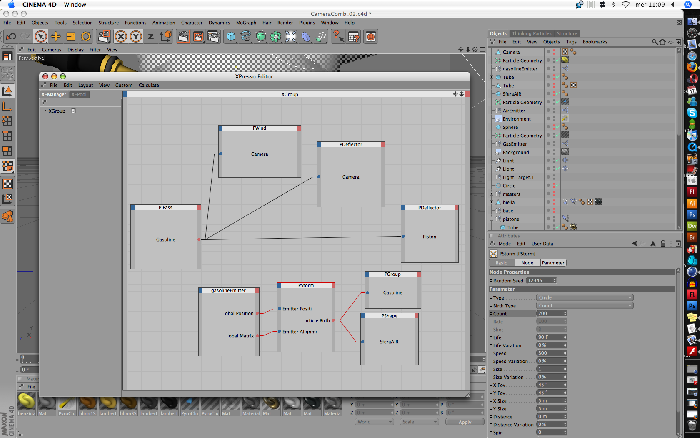Open the particle objects icon
Screen dimensions: 700x438
[x=321, y=37]
